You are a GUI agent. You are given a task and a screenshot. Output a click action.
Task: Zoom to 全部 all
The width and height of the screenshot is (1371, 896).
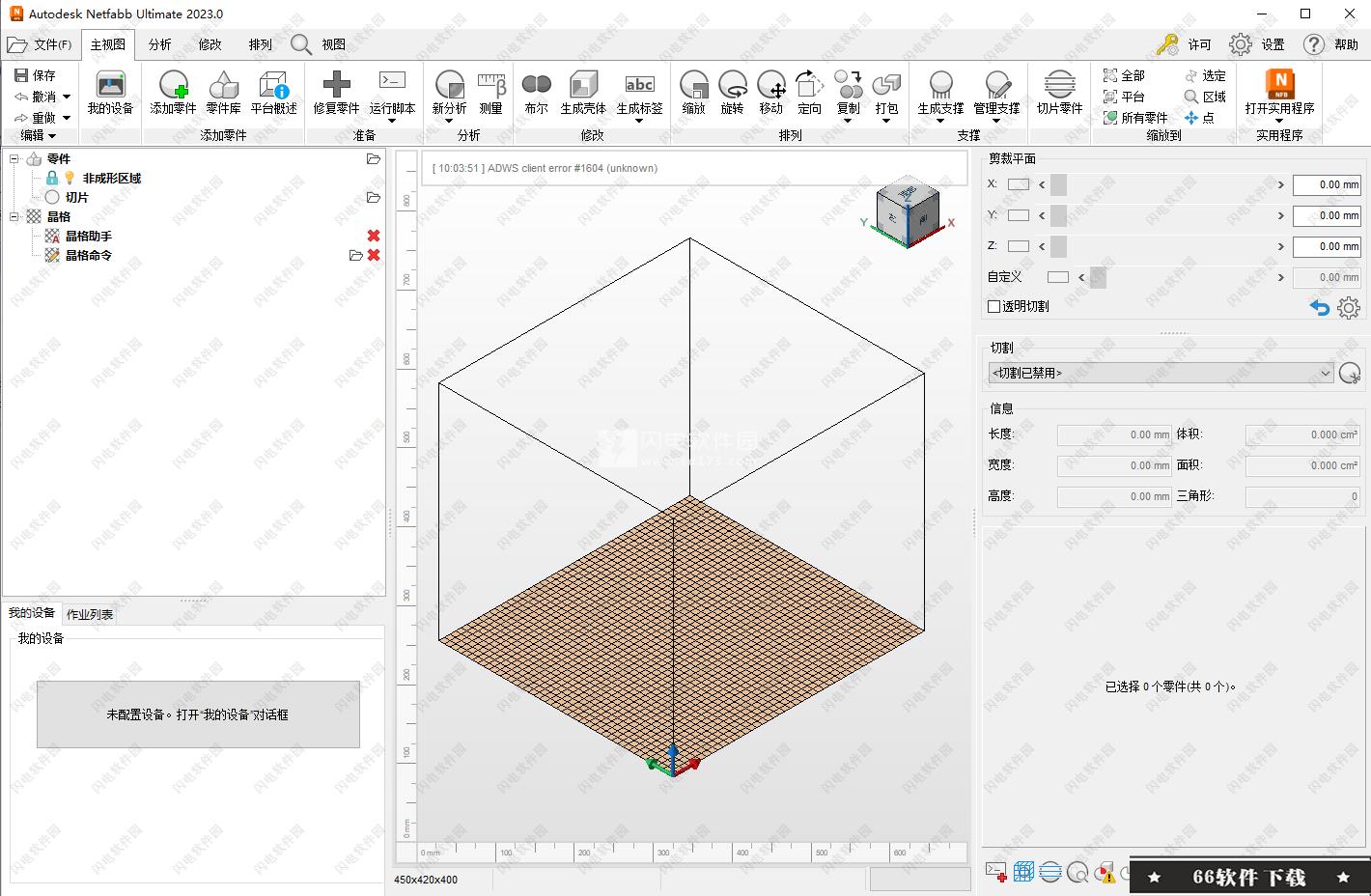click(x=1124, y=75)
